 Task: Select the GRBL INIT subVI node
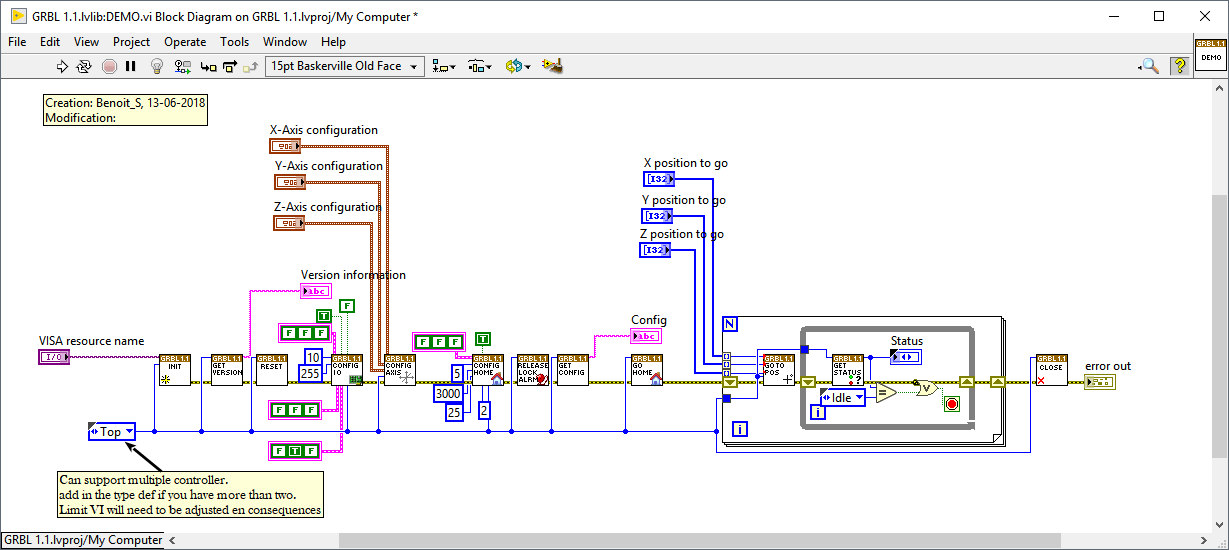click(174, 370)
